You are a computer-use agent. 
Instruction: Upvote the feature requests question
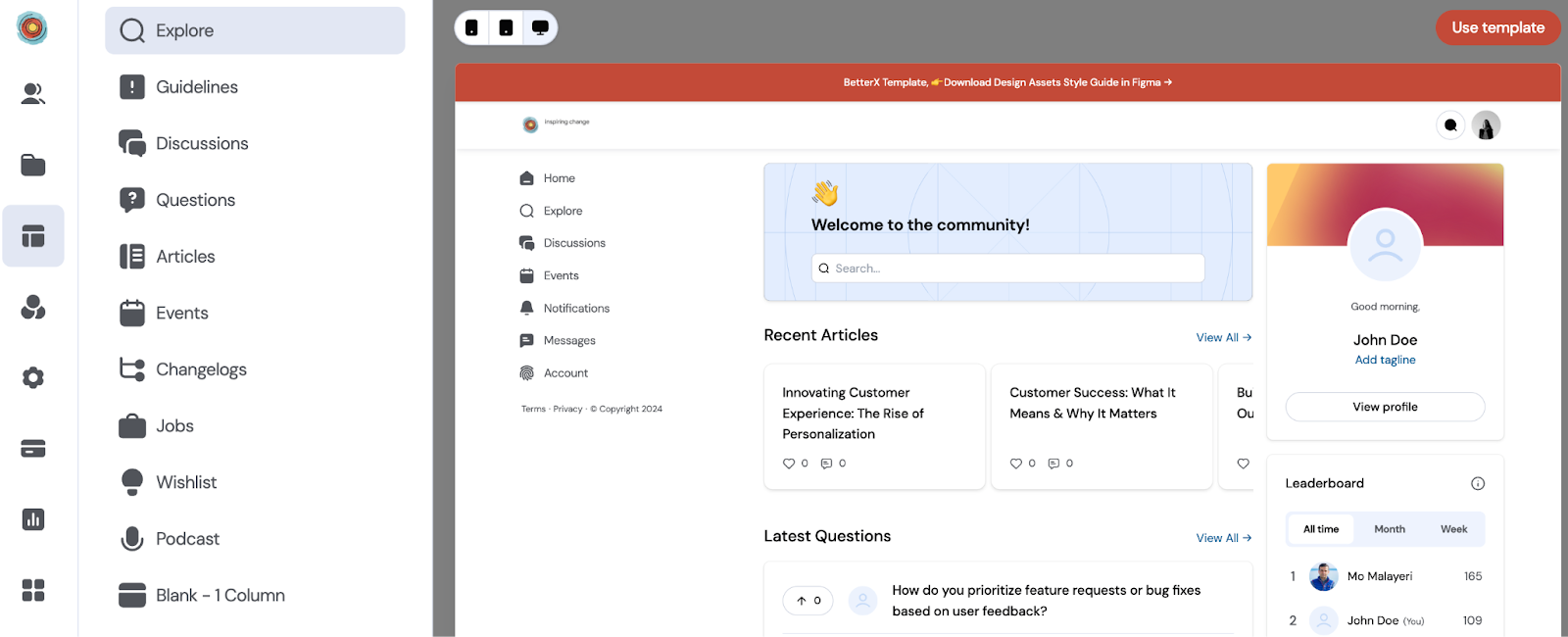808,601
